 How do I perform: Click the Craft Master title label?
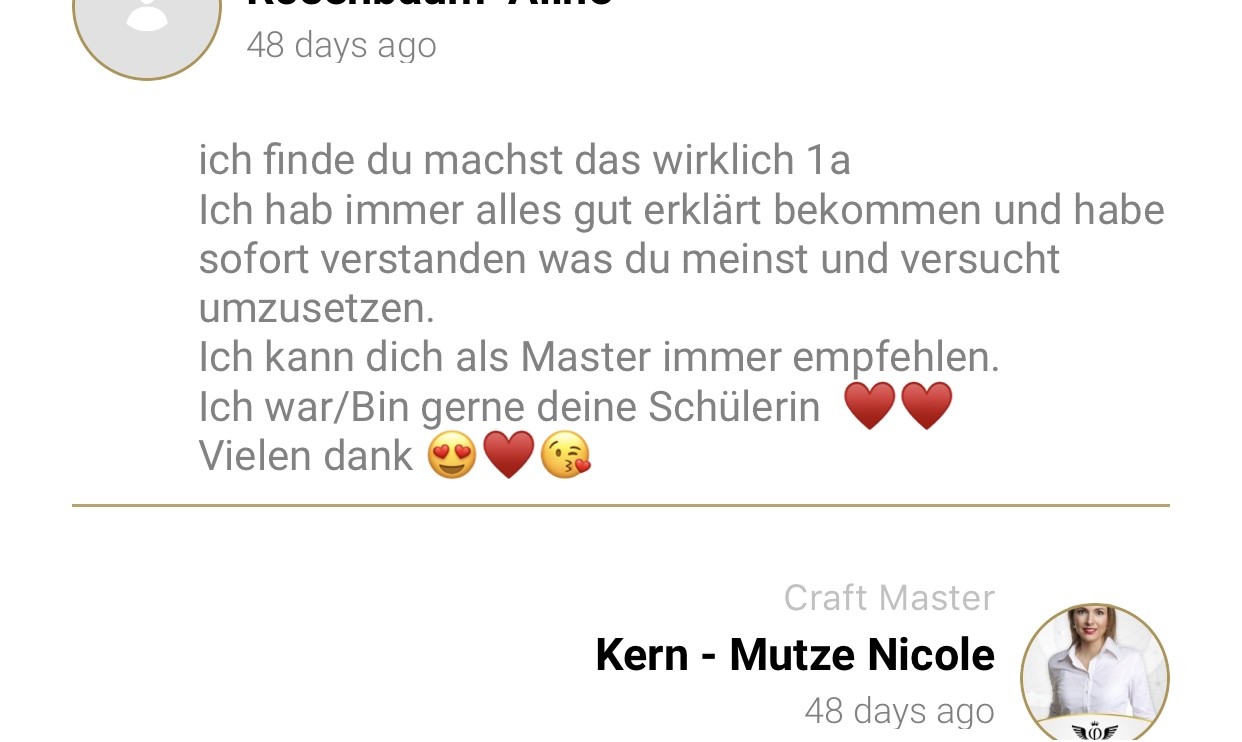point(889,598)
